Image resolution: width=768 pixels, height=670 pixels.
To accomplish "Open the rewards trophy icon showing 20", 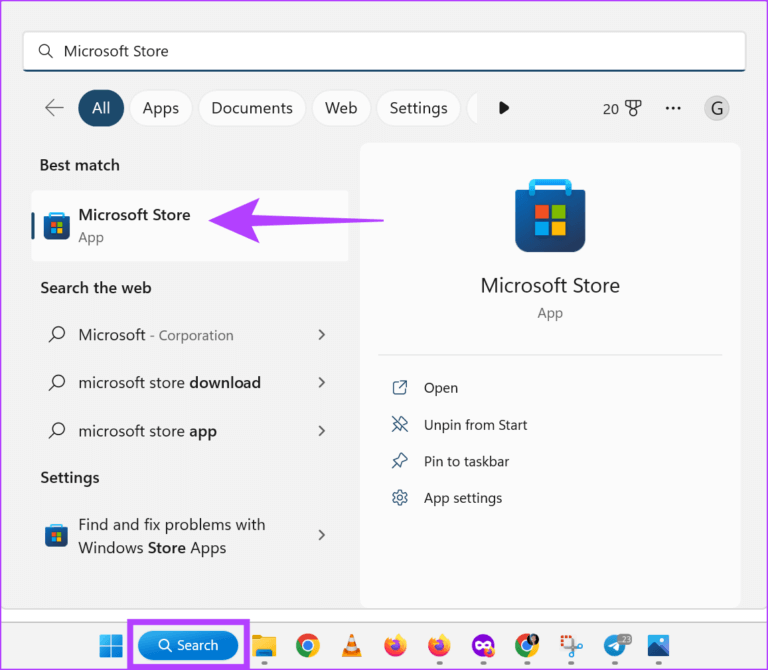I will [633, 108].
